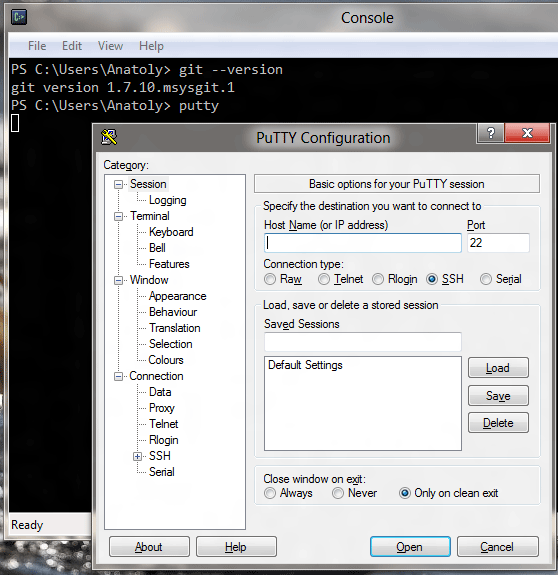Open Rlogin settings in category tree
This screenshot has height=575, width=558.
pos(164,440)
